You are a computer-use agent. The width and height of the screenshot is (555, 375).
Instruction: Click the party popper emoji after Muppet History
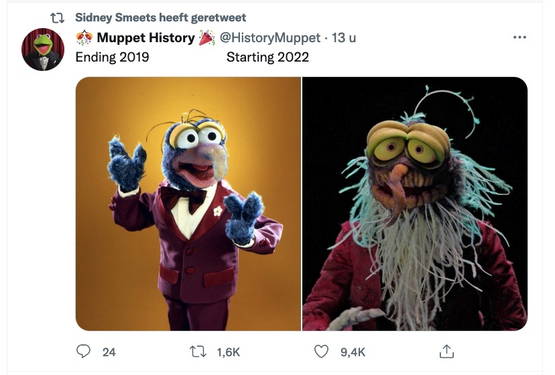[207, 38]
